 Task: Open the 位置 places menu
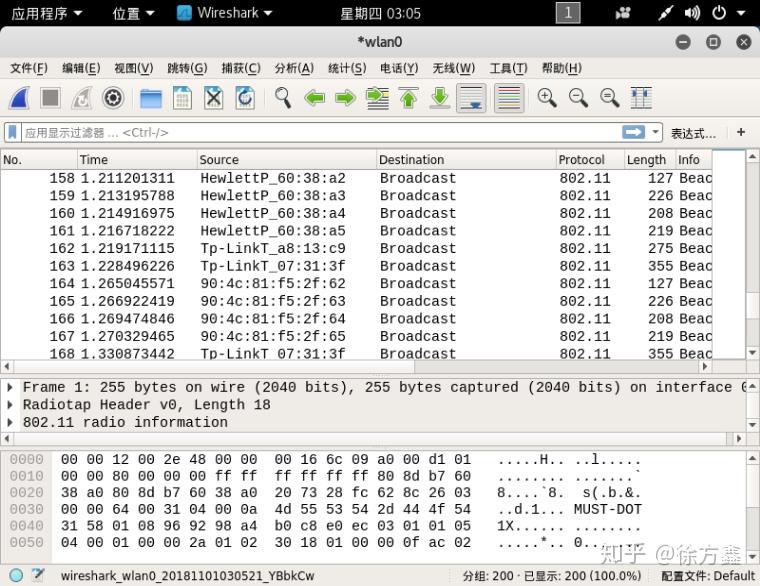click(133, 13)
